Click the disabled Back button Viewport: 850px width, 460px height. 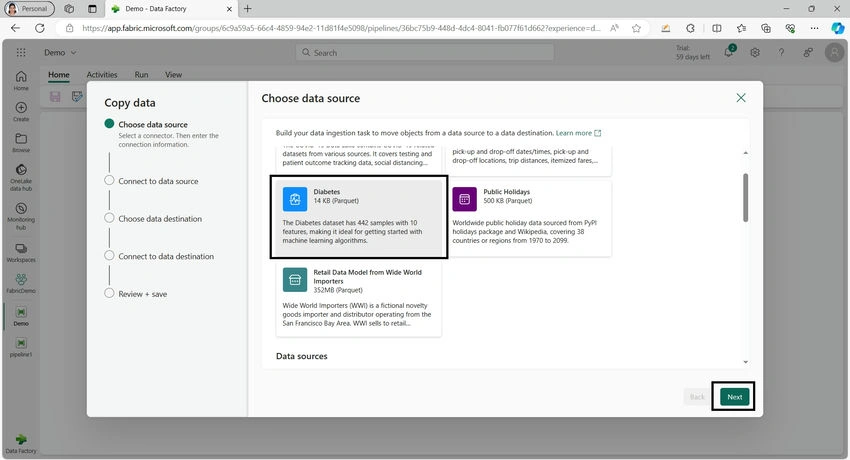pos(697,397)
